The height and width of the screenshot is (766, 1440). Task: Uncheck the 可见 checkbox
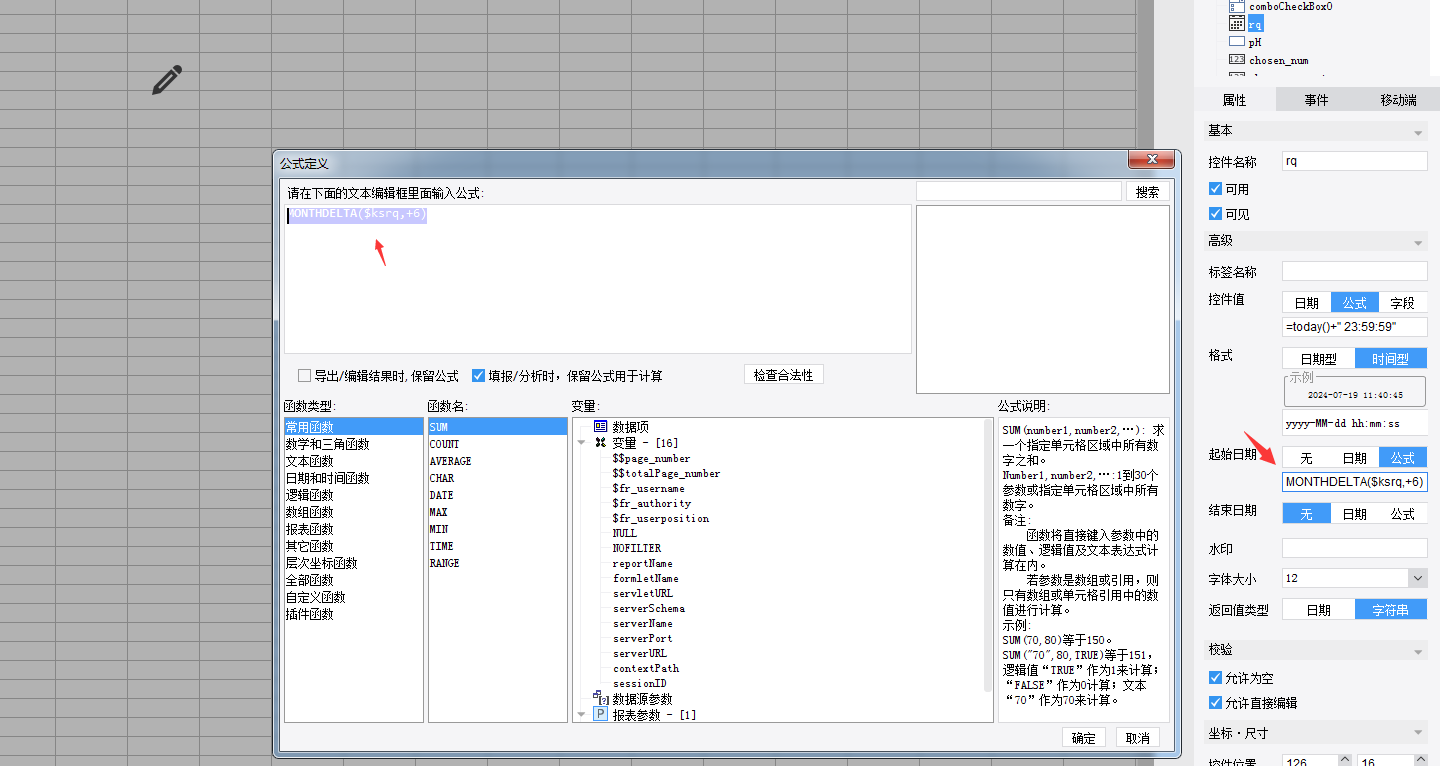click(1215, 214)
